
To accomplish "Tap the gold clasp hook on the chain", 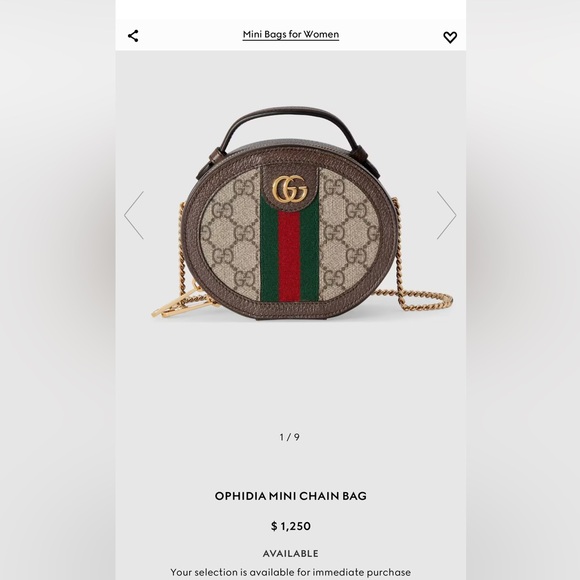I will coord(178,304).
